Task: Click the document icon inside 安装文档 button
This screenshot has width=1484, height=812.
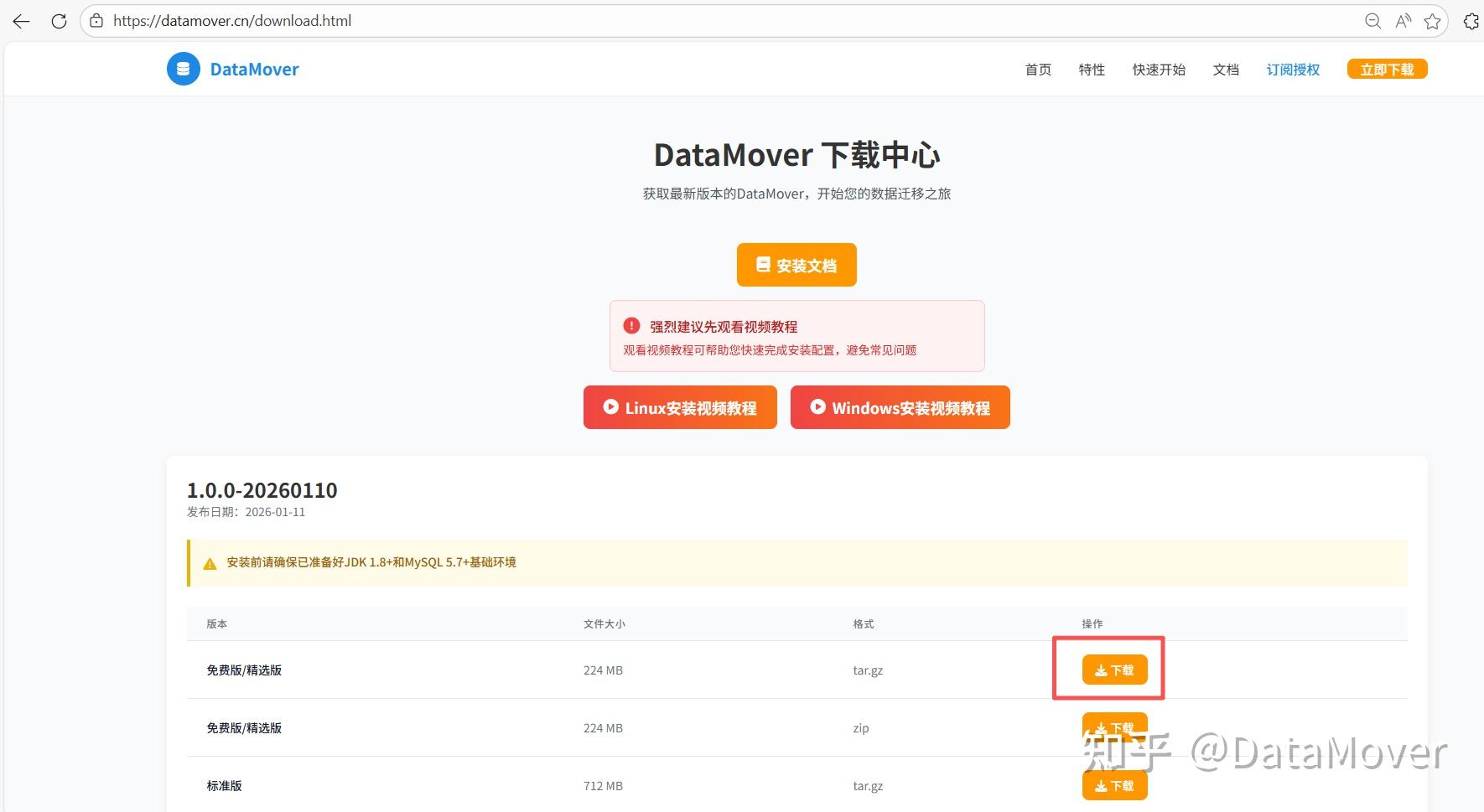Action: pos(762,264)
